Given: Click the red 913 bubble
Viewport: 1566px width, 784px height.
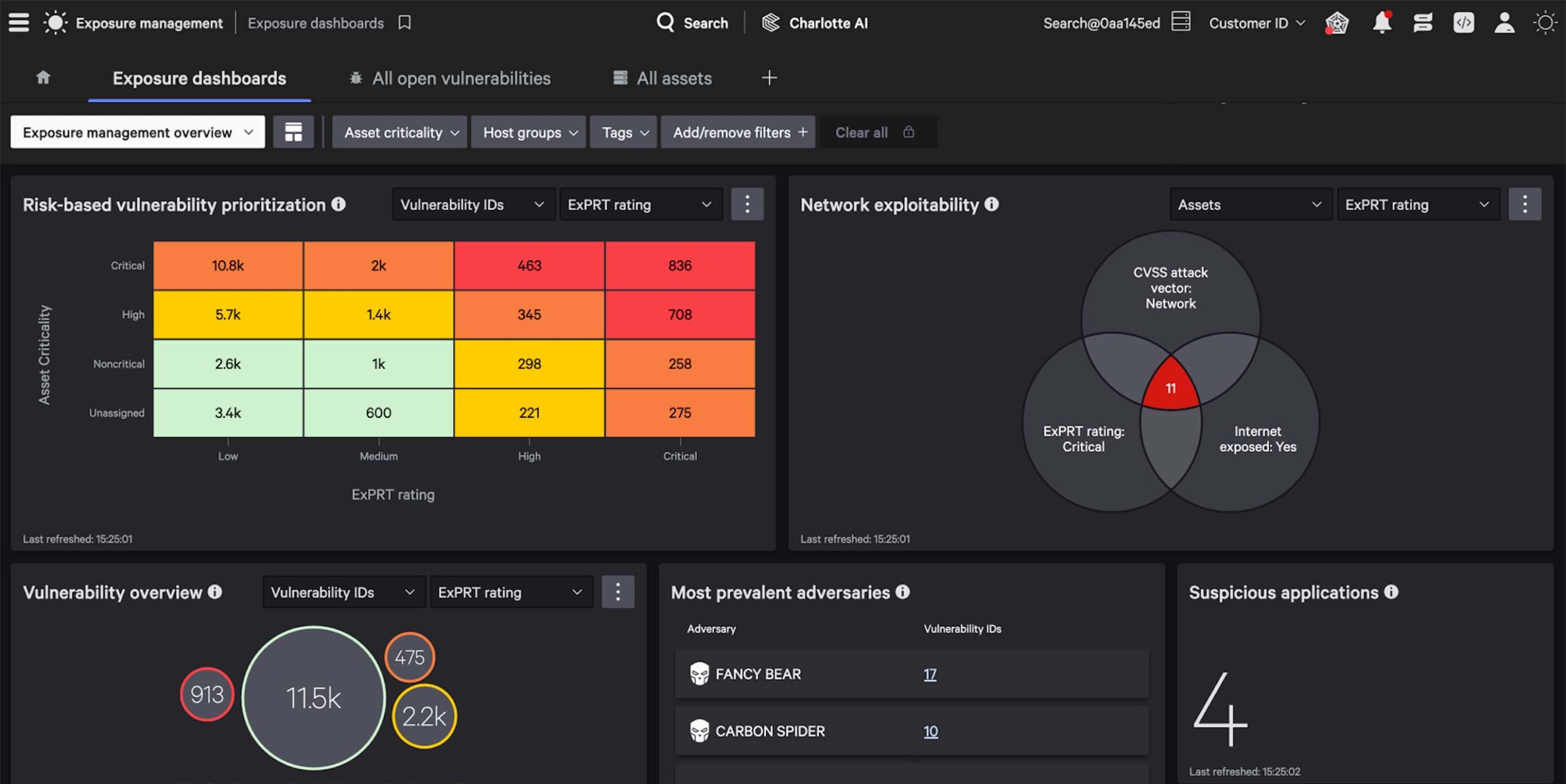Looking at the screenshot, I should [207, 694].
